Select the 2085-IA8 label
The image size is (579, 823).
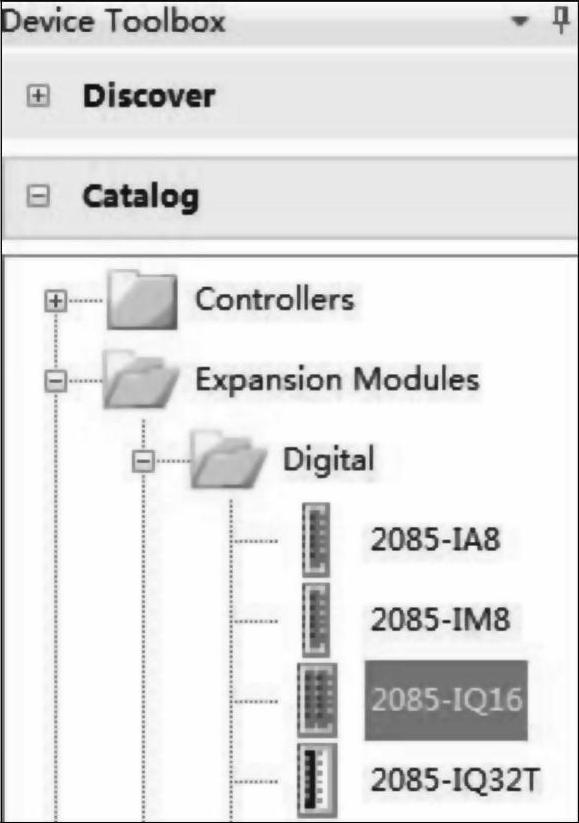[436, 539]
